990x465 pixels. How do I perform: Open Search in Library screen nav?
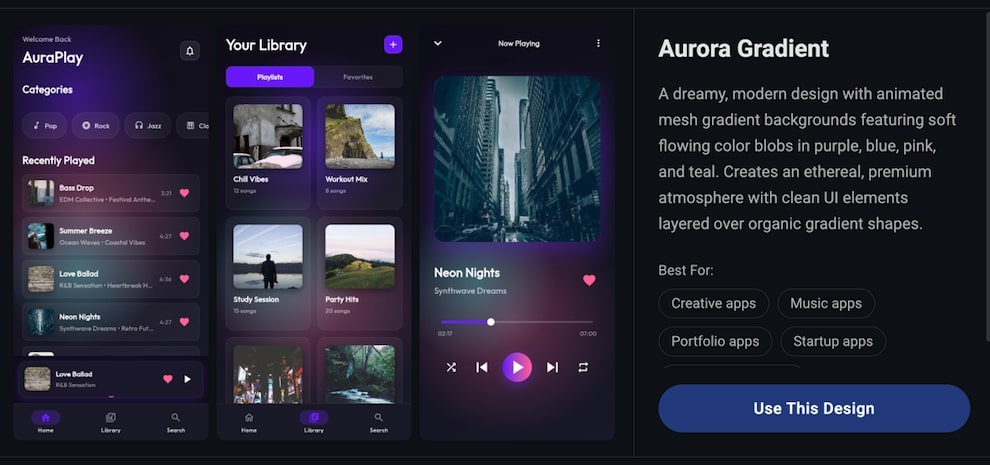[379, 422]
